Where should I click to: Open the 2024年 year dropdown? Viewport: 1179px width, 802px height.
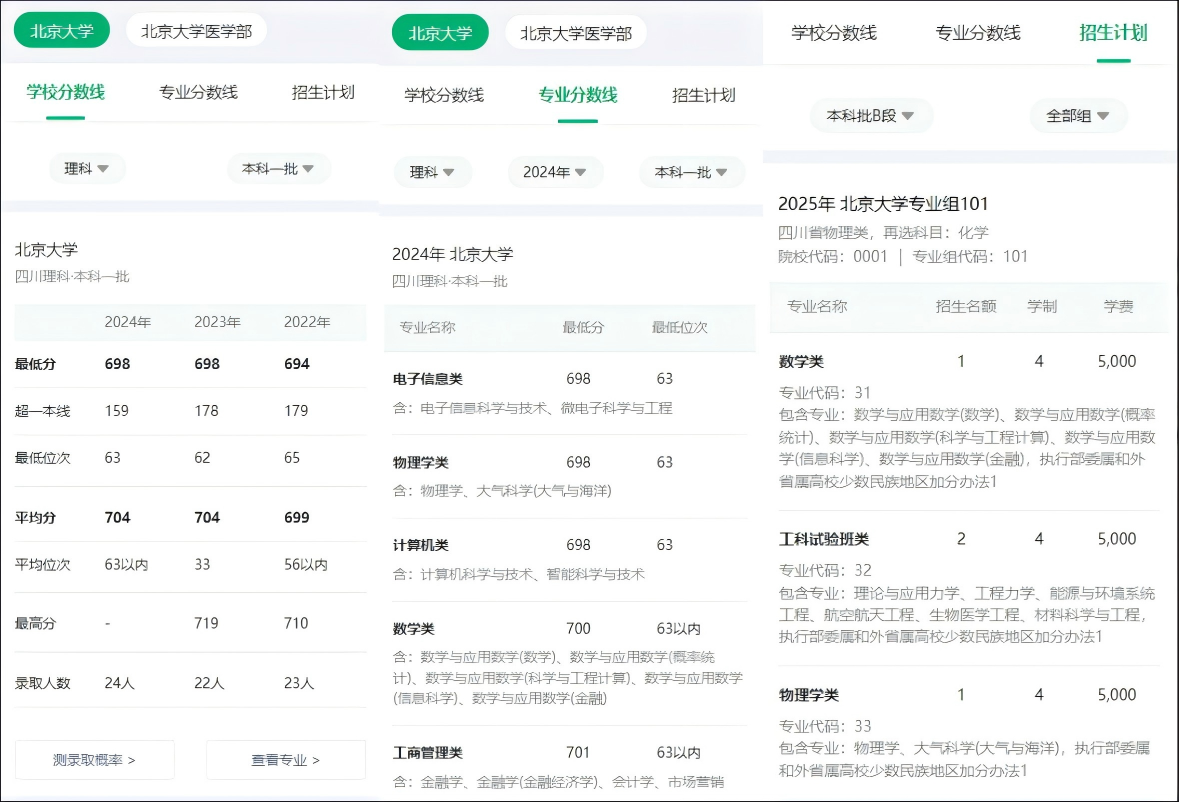click(555, 172)
